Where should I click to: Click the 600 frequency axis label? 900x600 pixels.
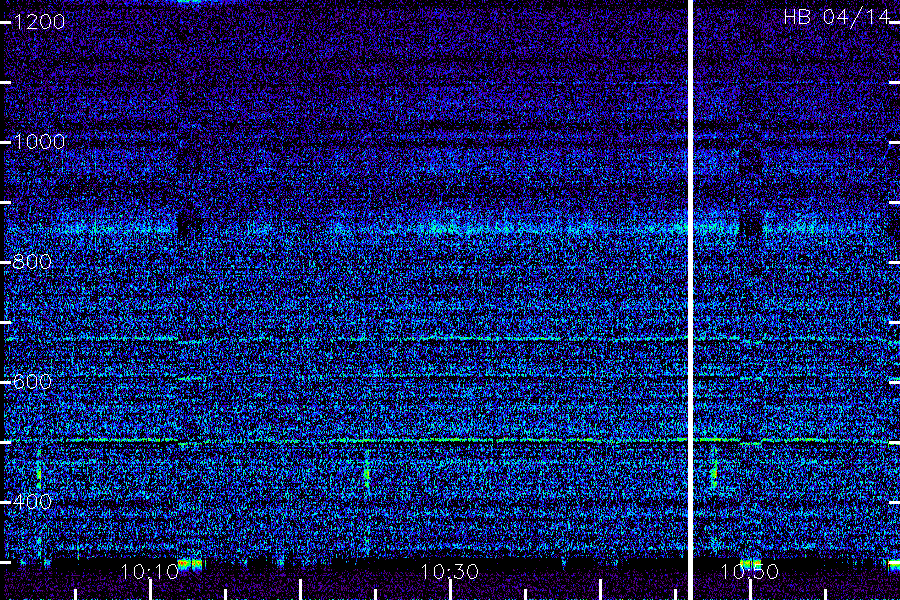[x=32, y=382]
